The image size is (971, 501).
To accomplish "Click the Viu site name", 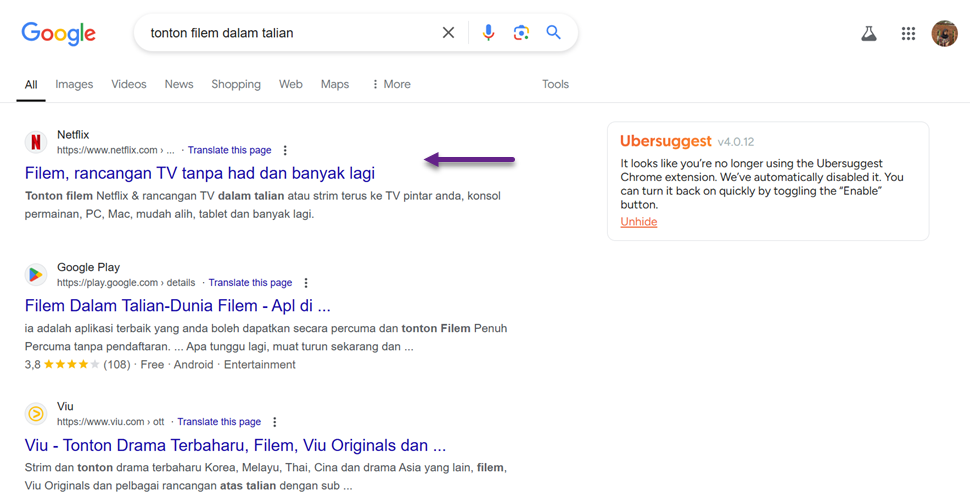I will (x=65, y=406).
